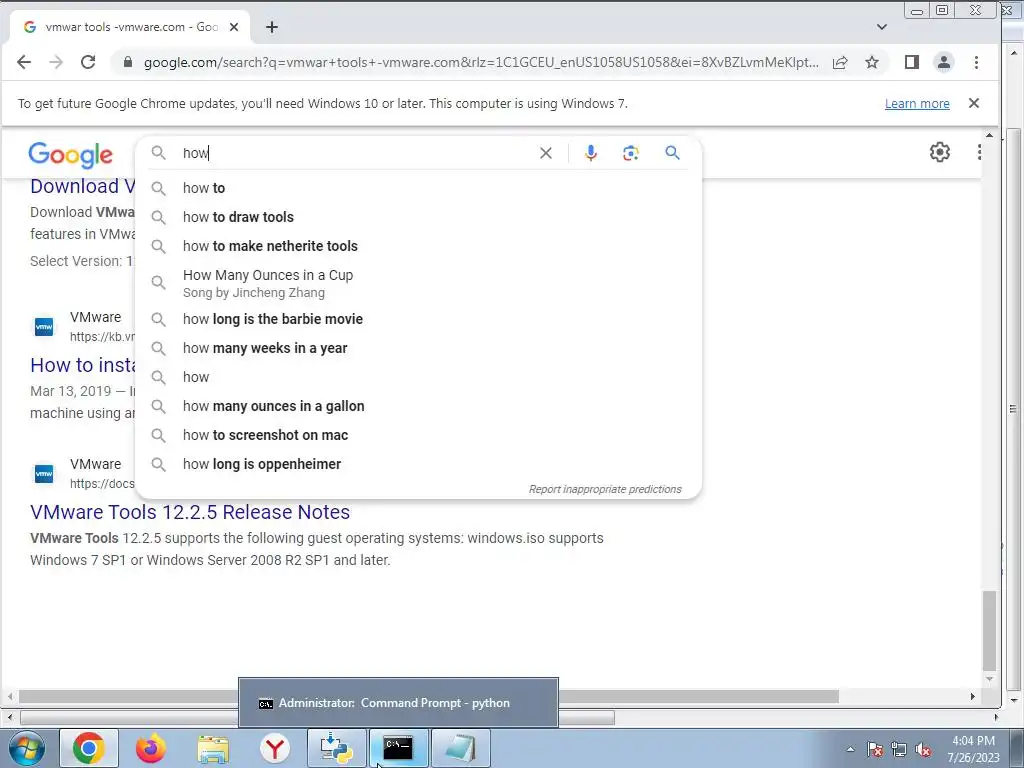Bookmark this tab with the star
The width and height of the screenshot is (1024, 768).
872,62
